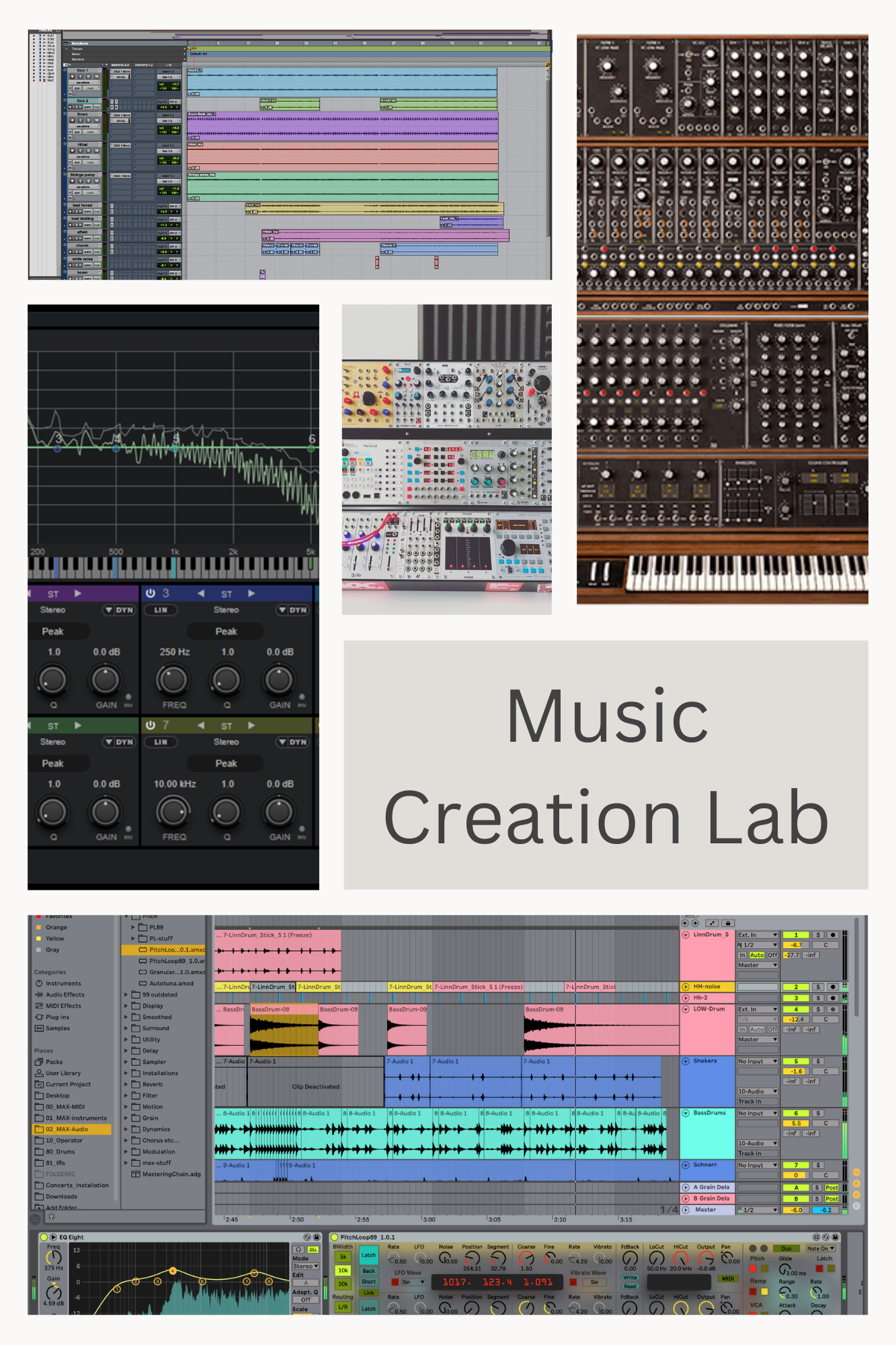The width and height of the screenshot is (896, 1345).
Task: Open Ext. In input dropdown on LinnDrum_S
Action: pyautogui.click(x=758, y=935)
